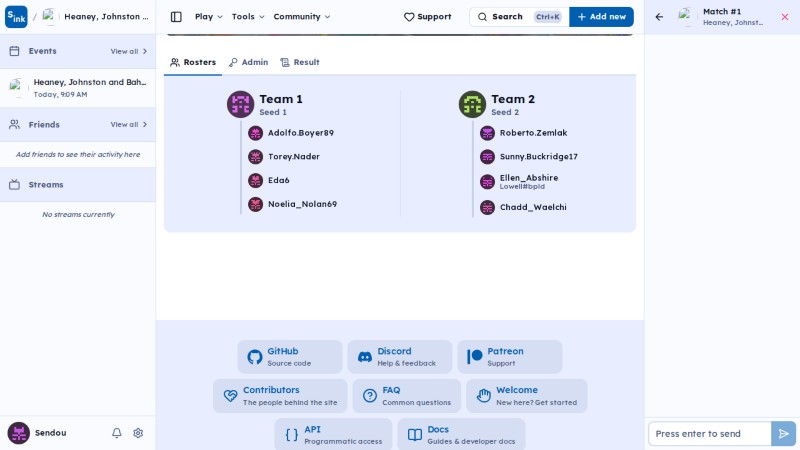Click the Add new button
The width and height of the screenshot is (800, 450).
tap(602, 17)
